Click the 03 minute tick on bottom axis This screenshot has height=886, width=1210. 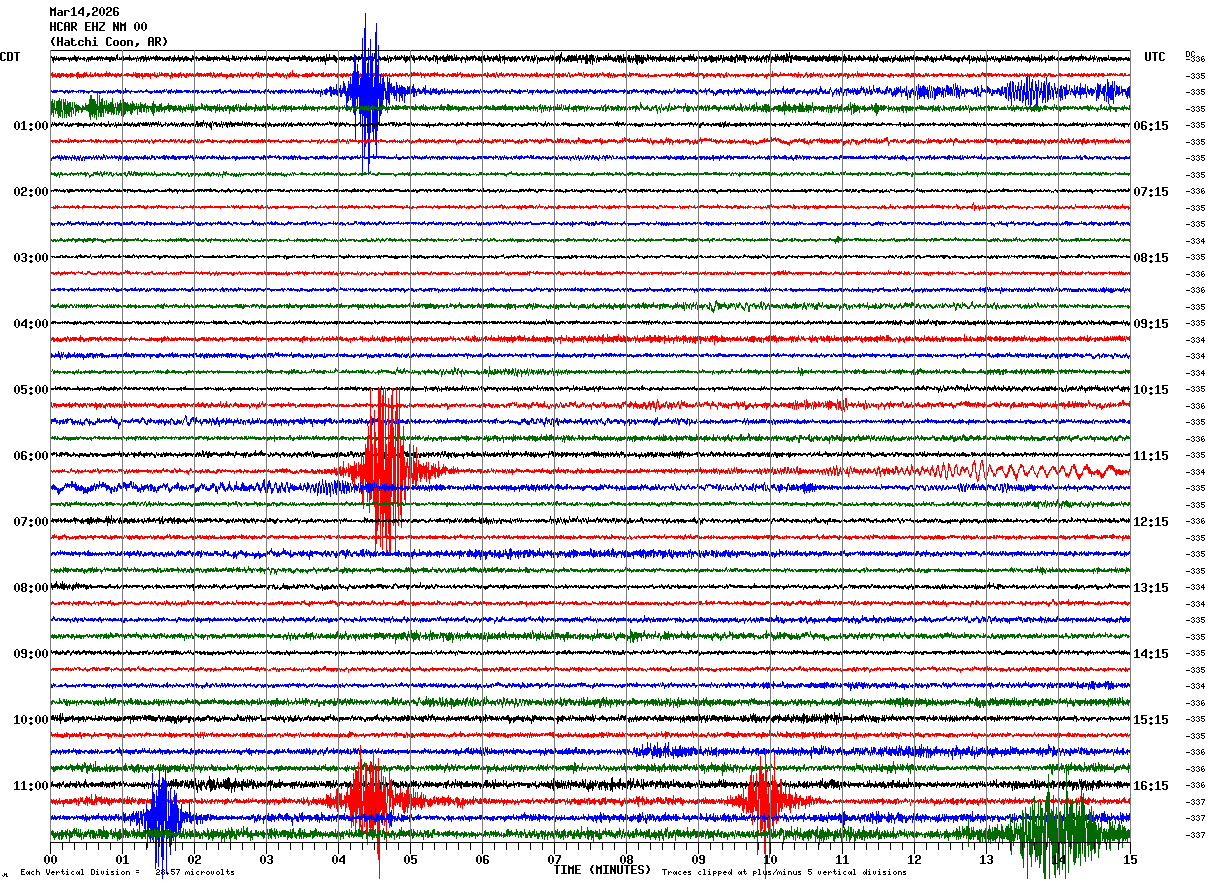tap(266, 859)
